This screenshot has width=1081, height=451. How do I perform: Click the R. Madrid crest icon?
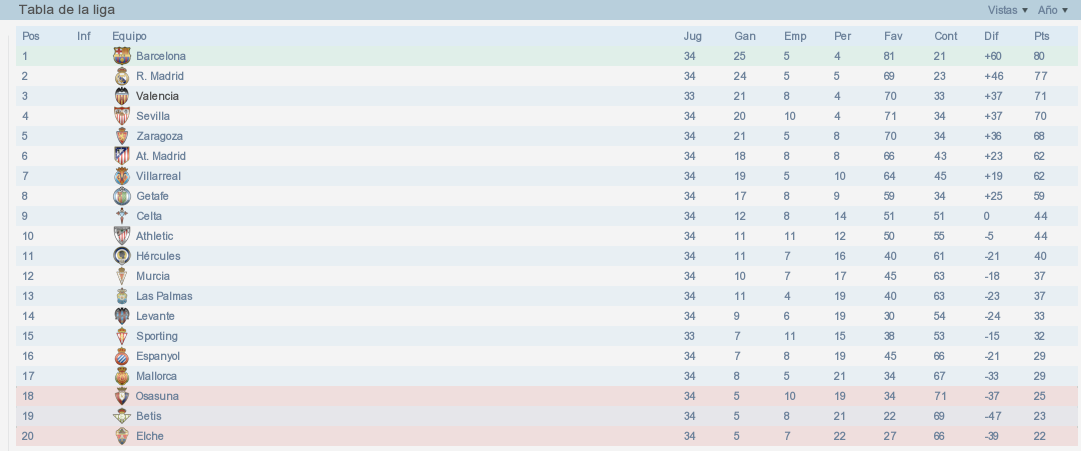pyautogui.click(x=122, y=76)
